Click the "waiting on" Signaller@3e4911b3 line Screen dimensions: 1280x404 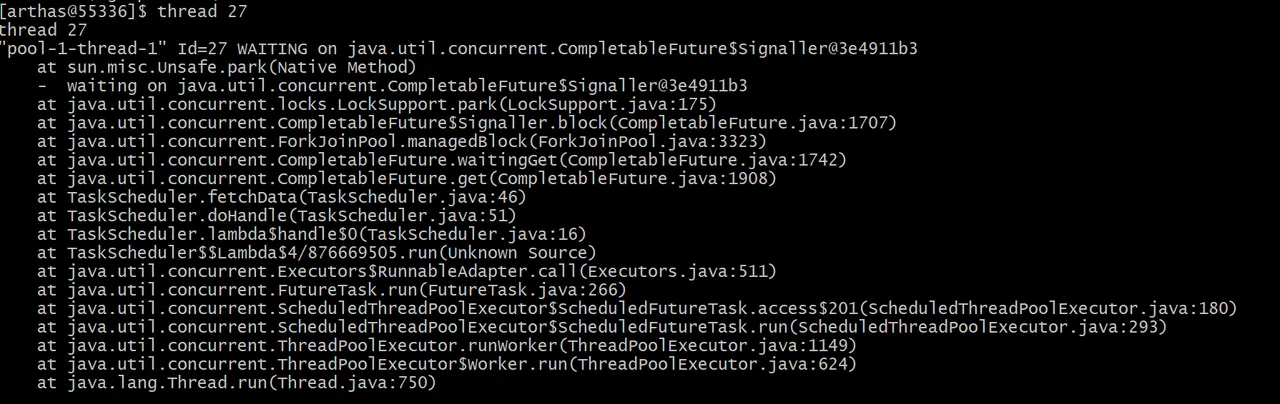coord(392,86)
